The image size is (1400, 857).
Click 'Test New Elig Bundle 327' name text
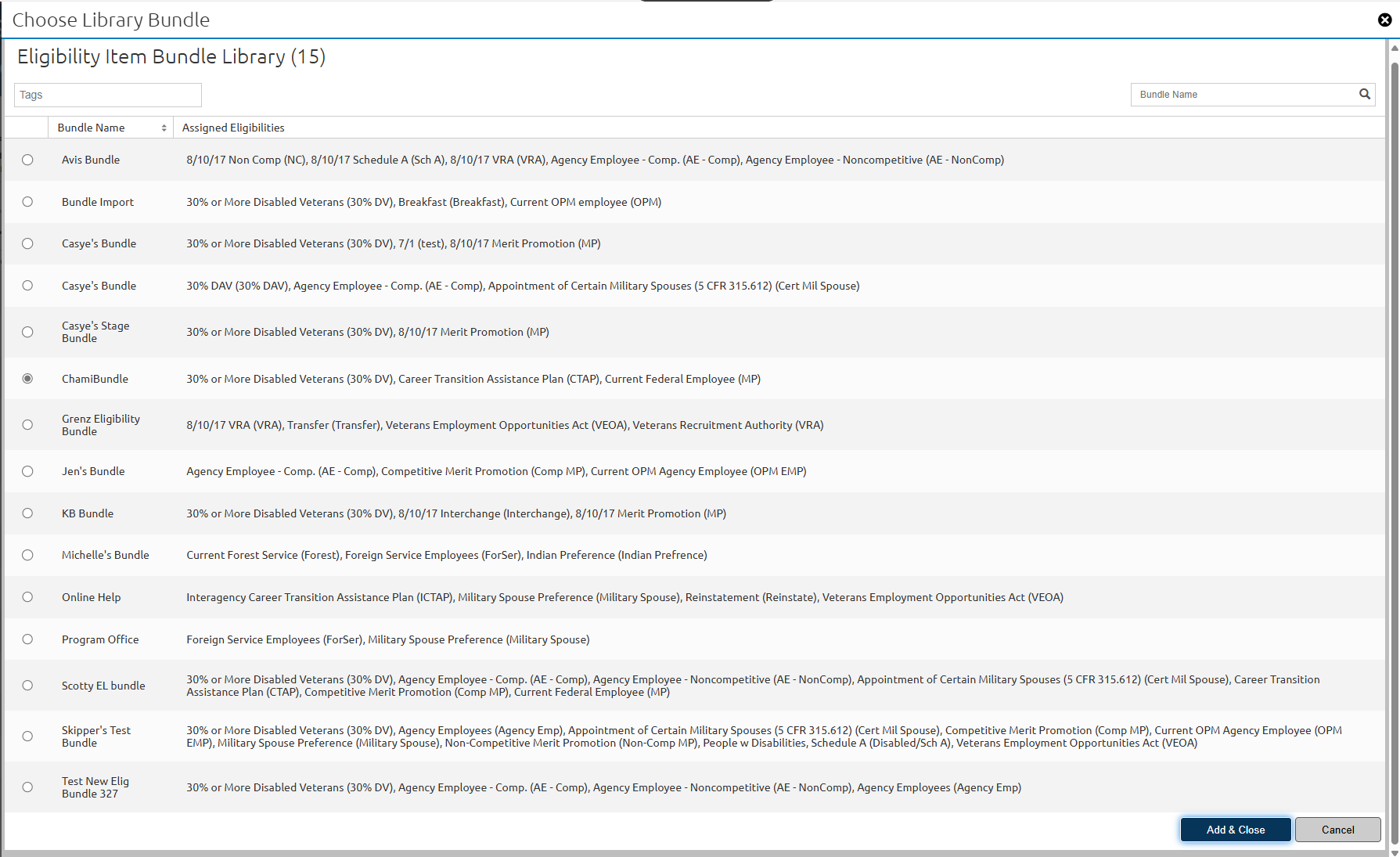(x=95, y=787)
